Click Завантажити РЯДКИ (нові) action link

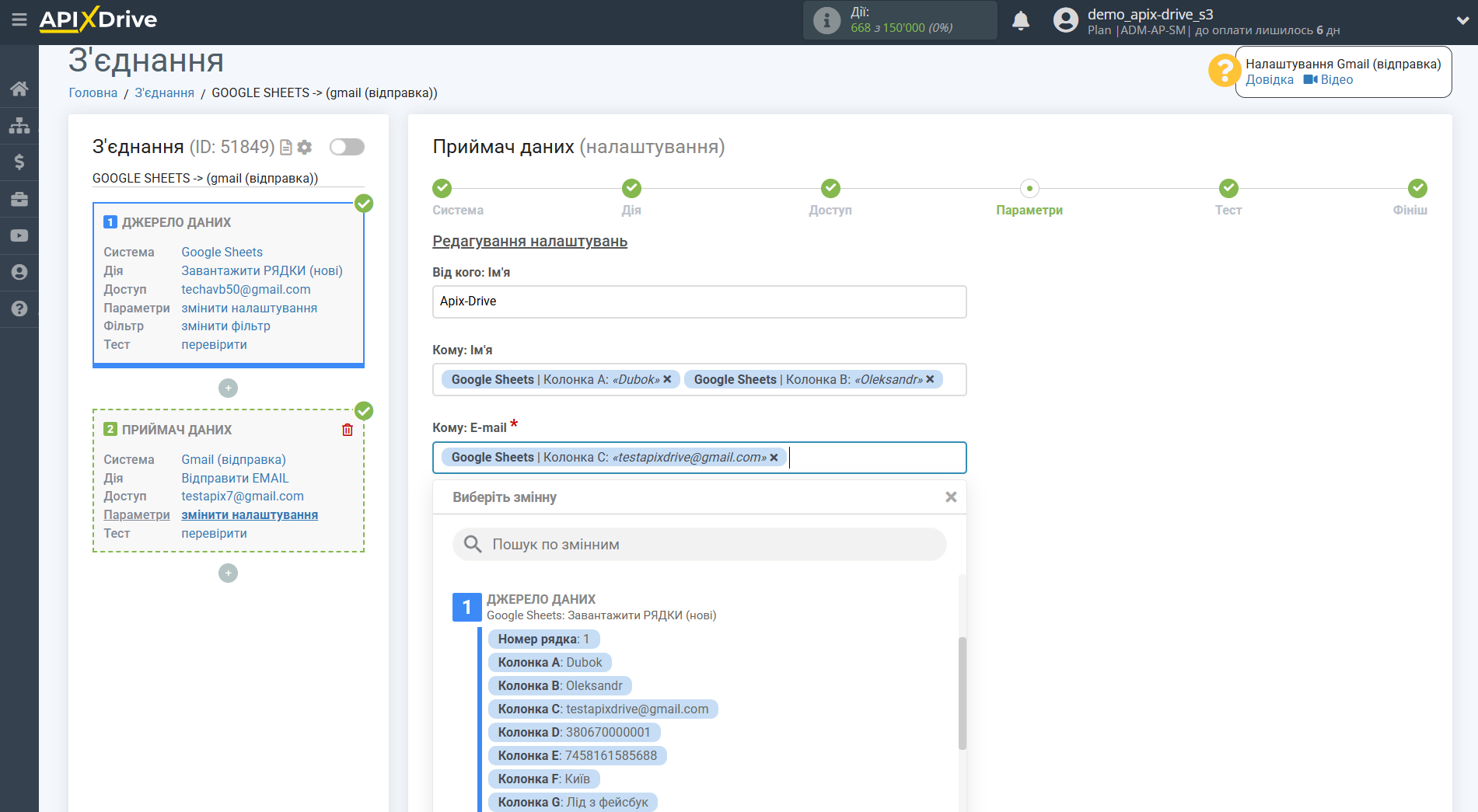[262, 270]
